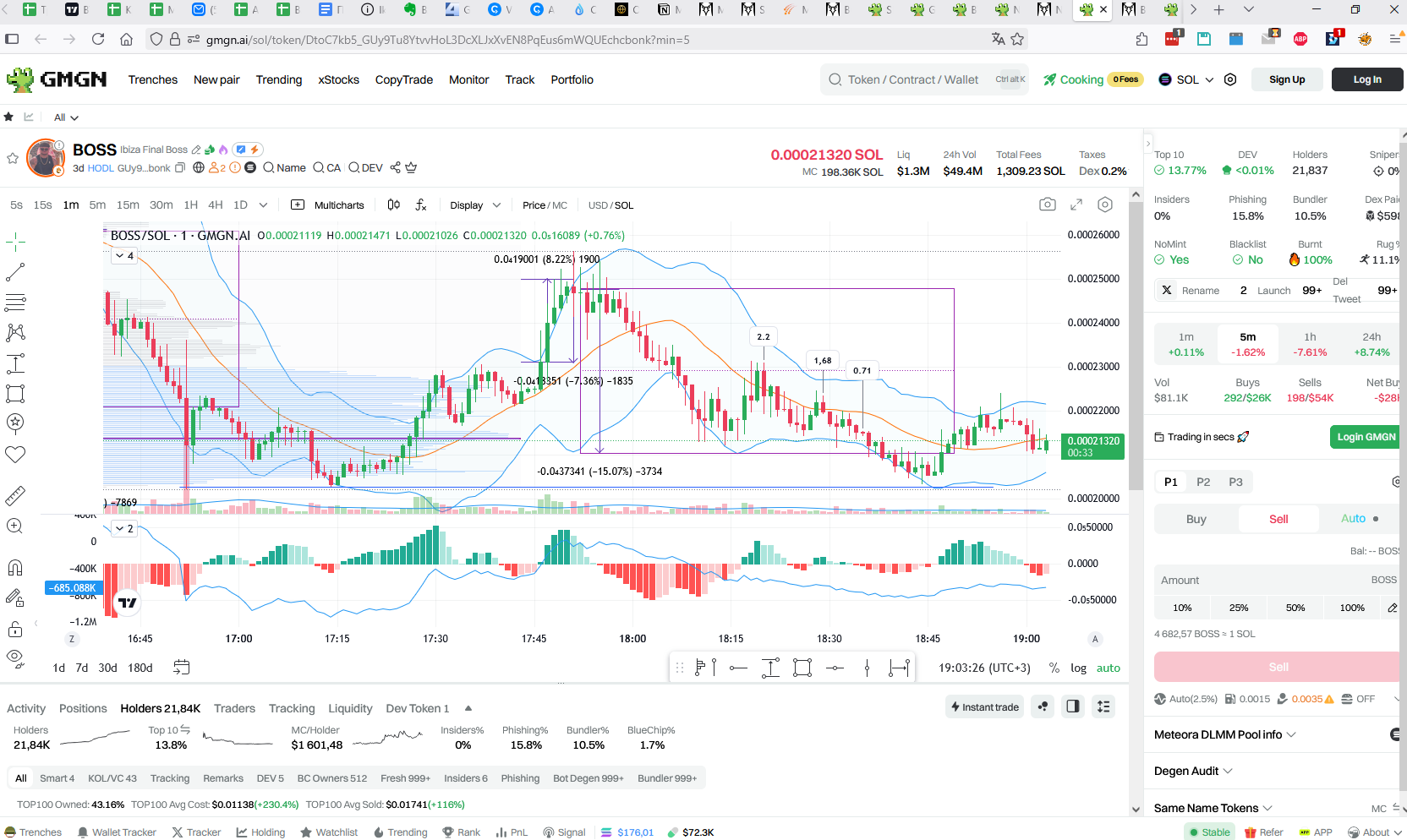Viewport: 1407px width, 840px height.
Task: Open the Fibonacci retracement tool group
Action: [15, 302]
